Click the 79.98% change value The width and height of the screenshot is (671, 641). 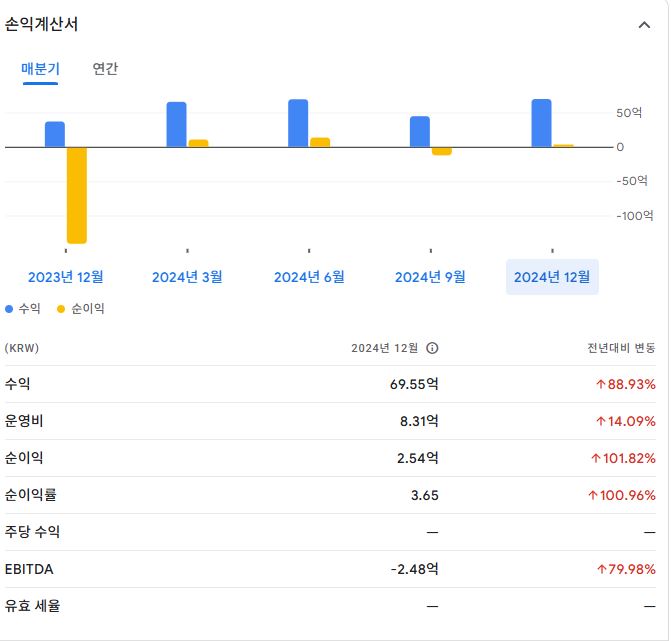point(626,569)
